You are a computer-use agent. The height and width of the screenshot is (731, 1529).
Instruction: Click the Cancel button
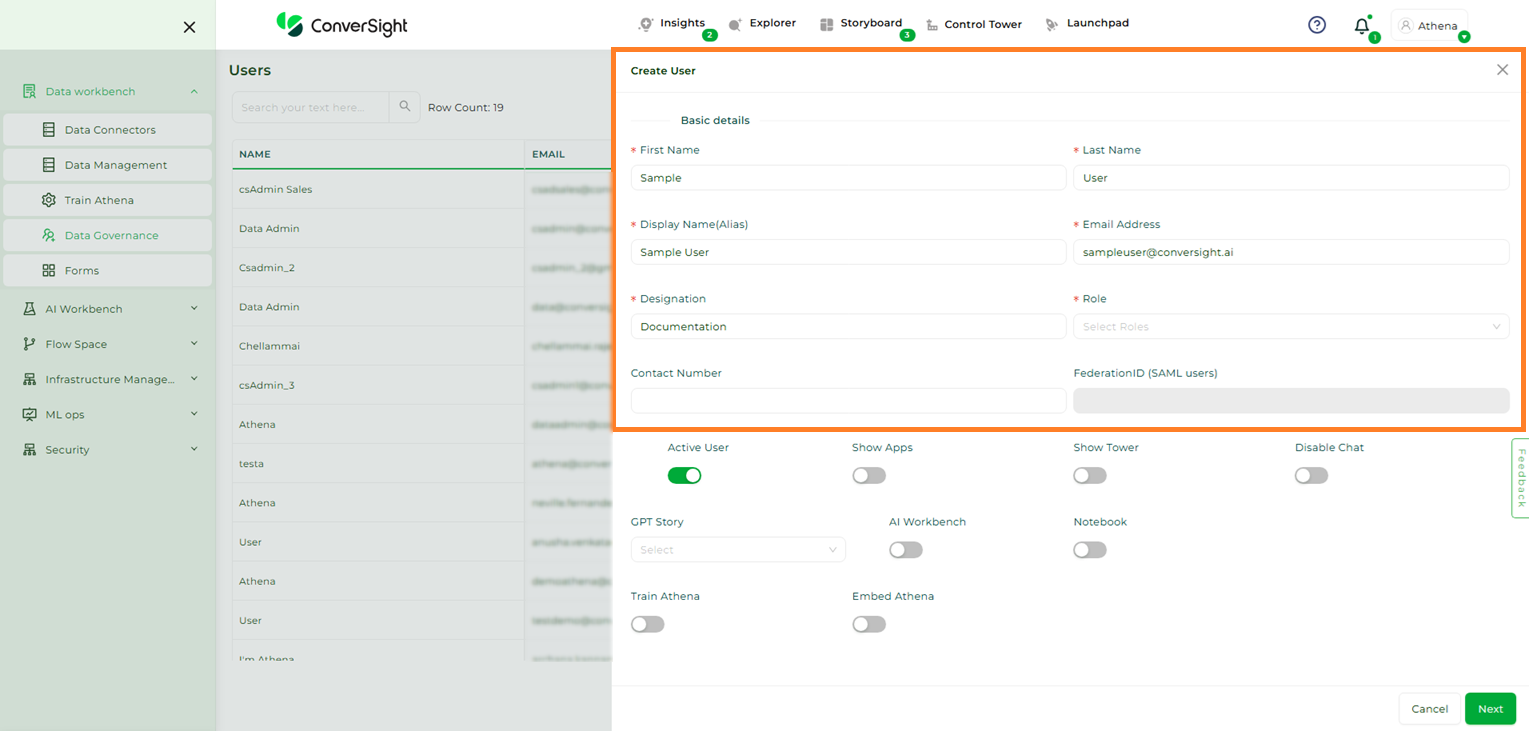tap(1429, 709)
